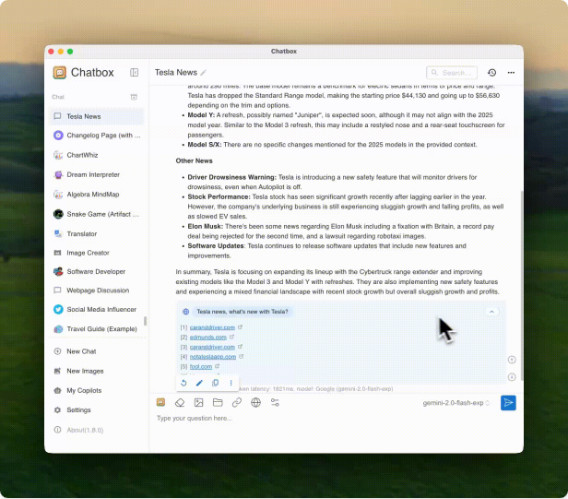Open the Snake Game (Artifact) chat

(x=96, y=214)
